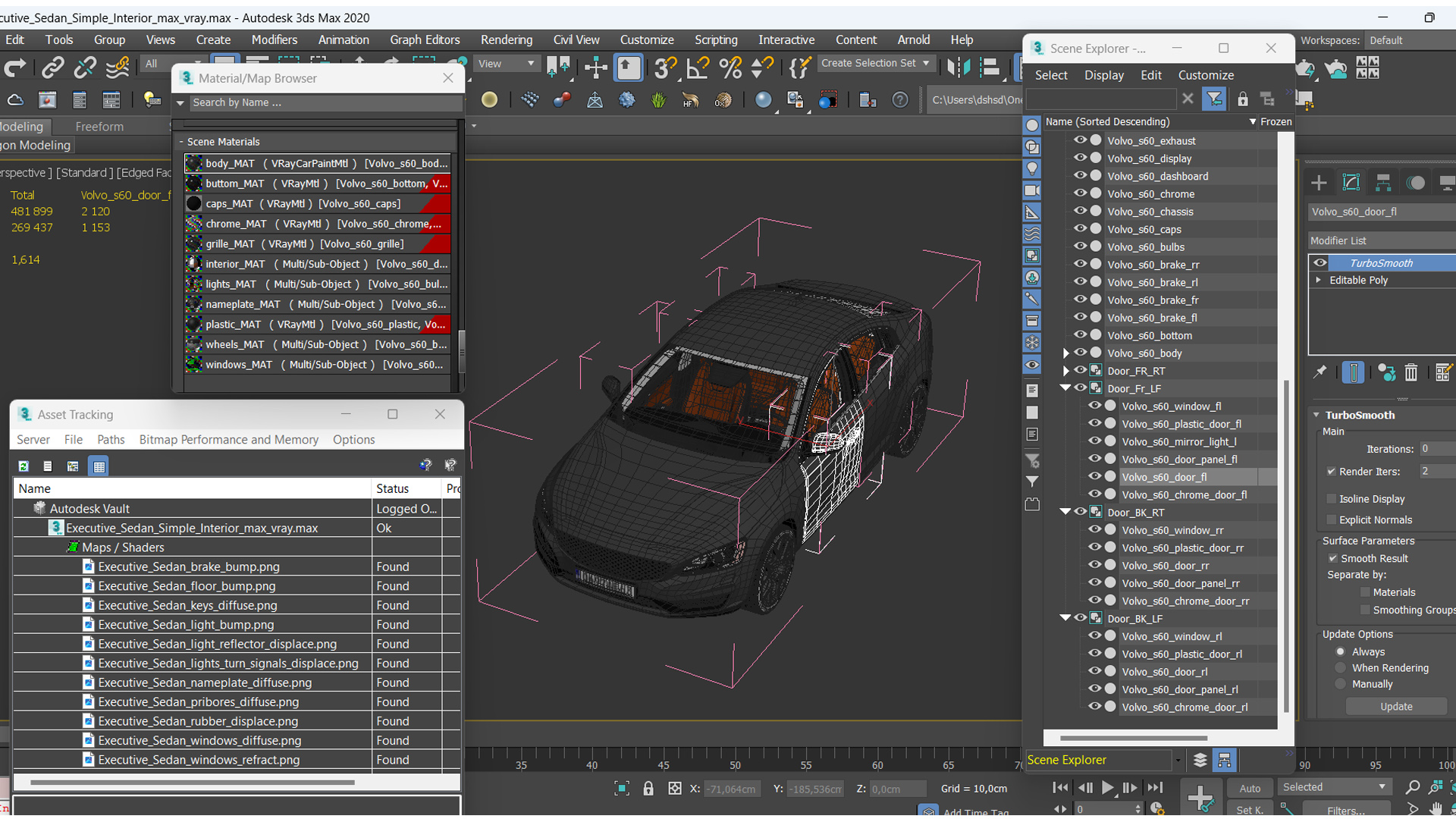The image size is (1456, 819).
Task: Uncheck the Smooth Result checkbox
Action: click(x=1332, y=558)
